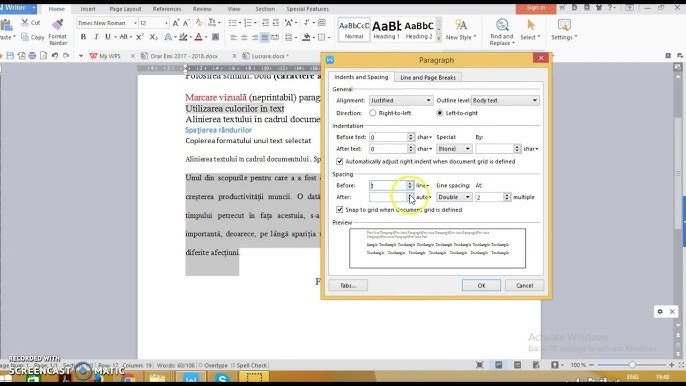Open the Alignment Justified dropdown
This screenshot has height=386, width=686.
[x=401, y=101]
